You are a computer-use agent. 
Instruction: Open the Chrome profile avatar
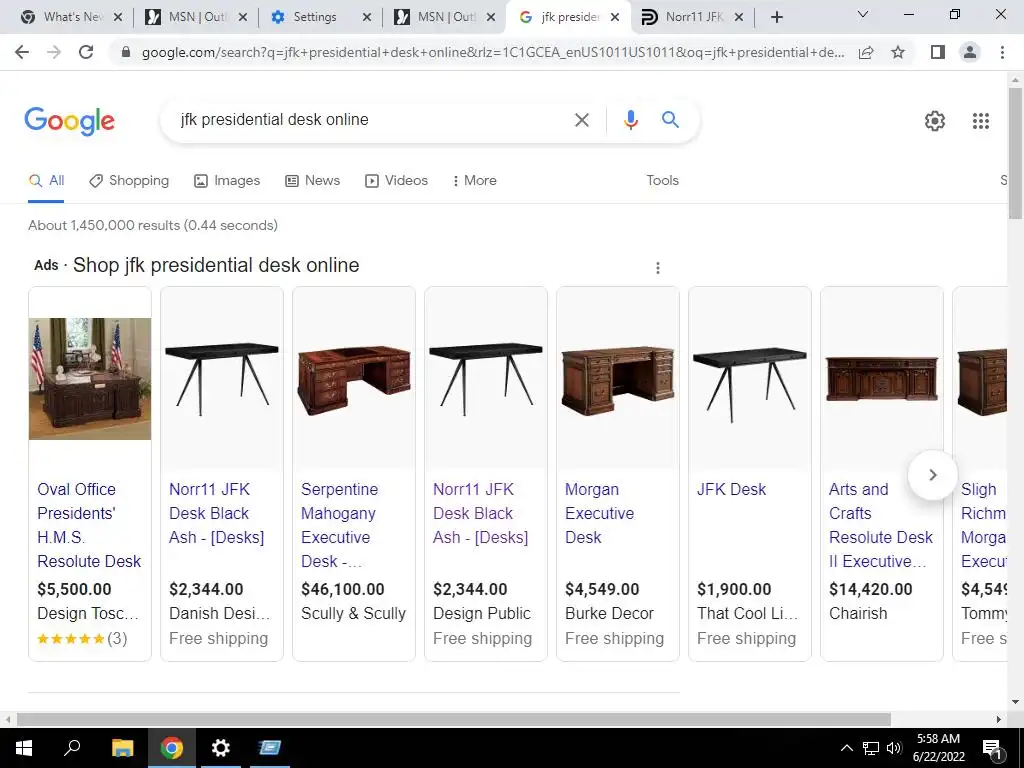coord(970,52)
